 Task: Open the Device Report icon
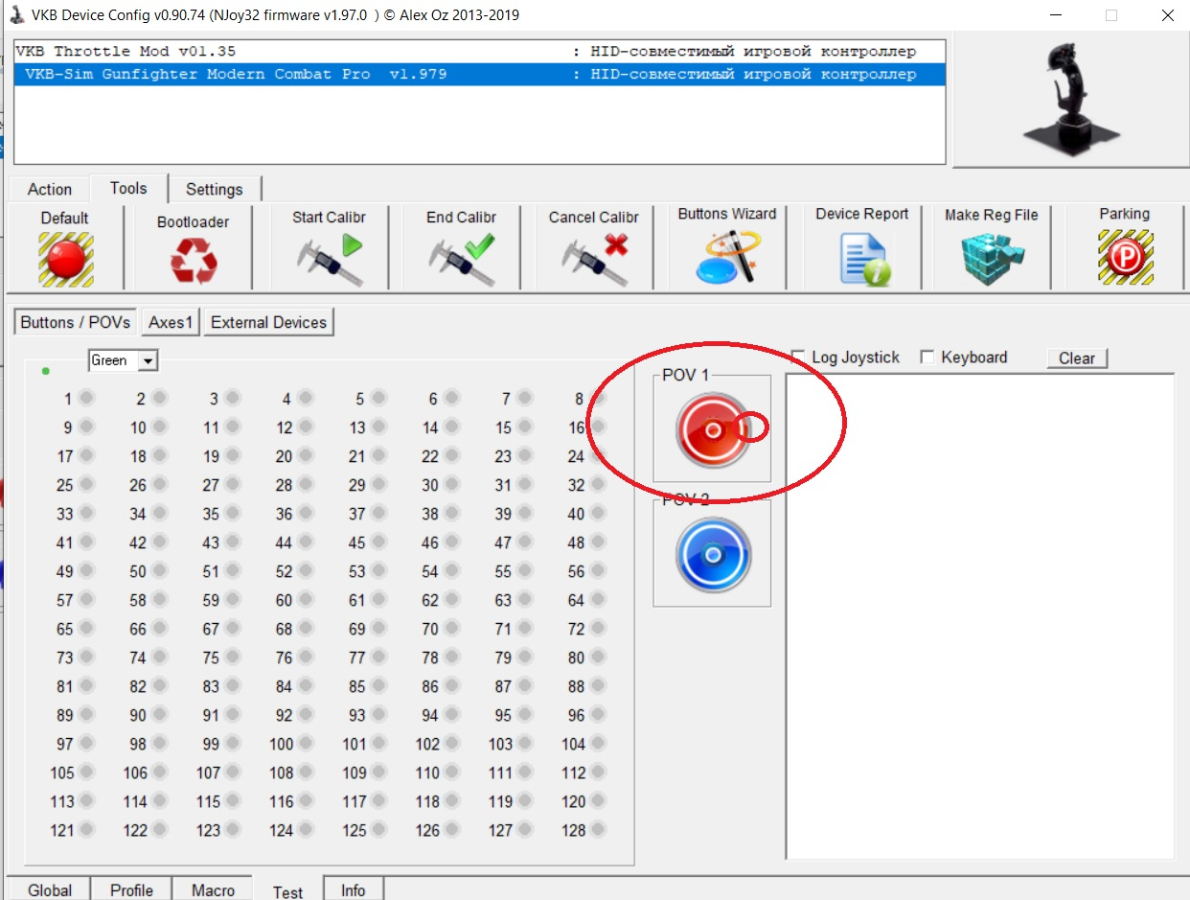pos(862,258)
